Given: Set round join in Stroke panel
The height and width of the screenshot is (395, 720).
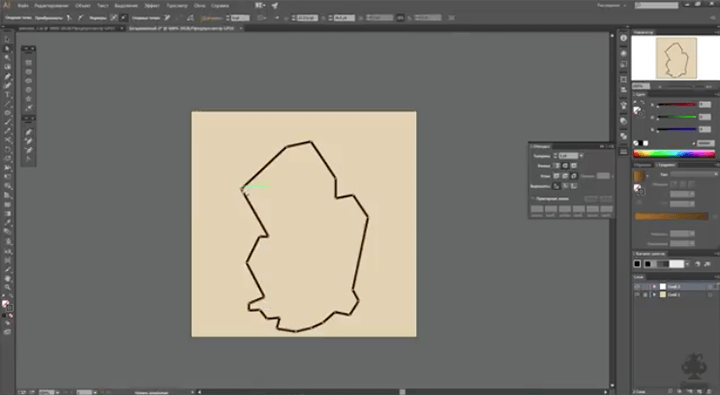Looking at the screenshot, I should pyautogui.click(x=565, y=176).
